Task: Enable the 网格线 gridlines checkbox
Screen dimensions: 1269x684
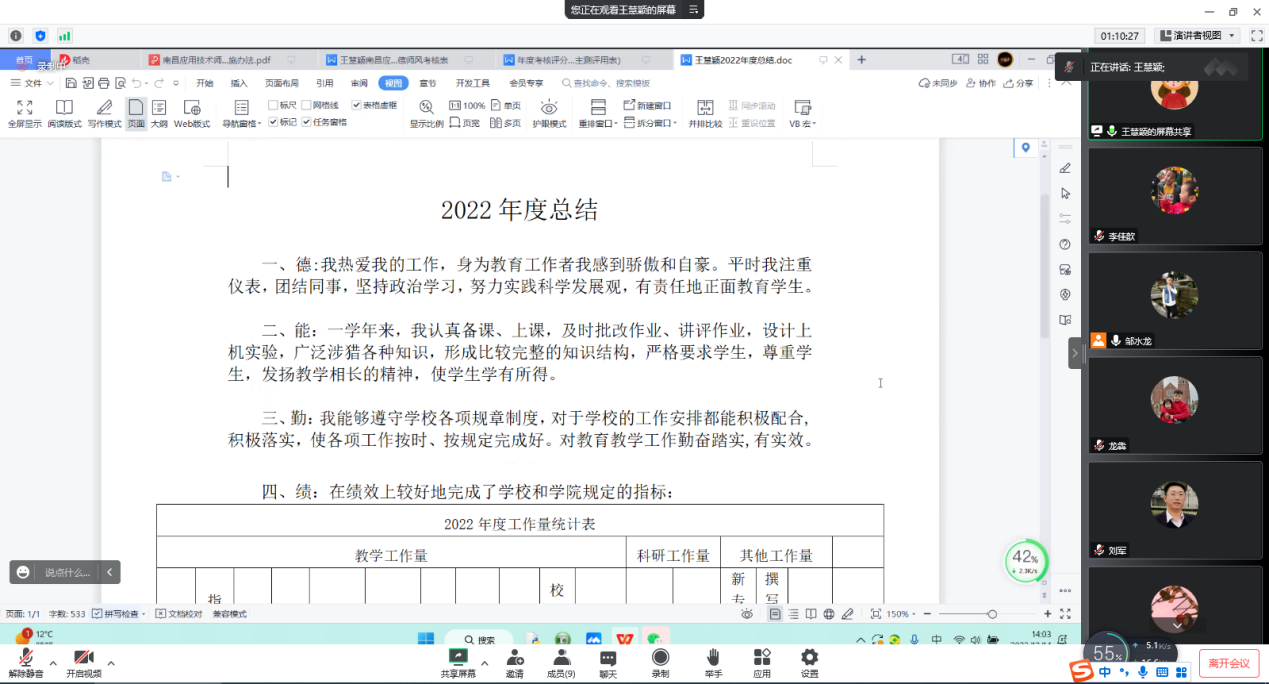Action: (x=307, y=105)
